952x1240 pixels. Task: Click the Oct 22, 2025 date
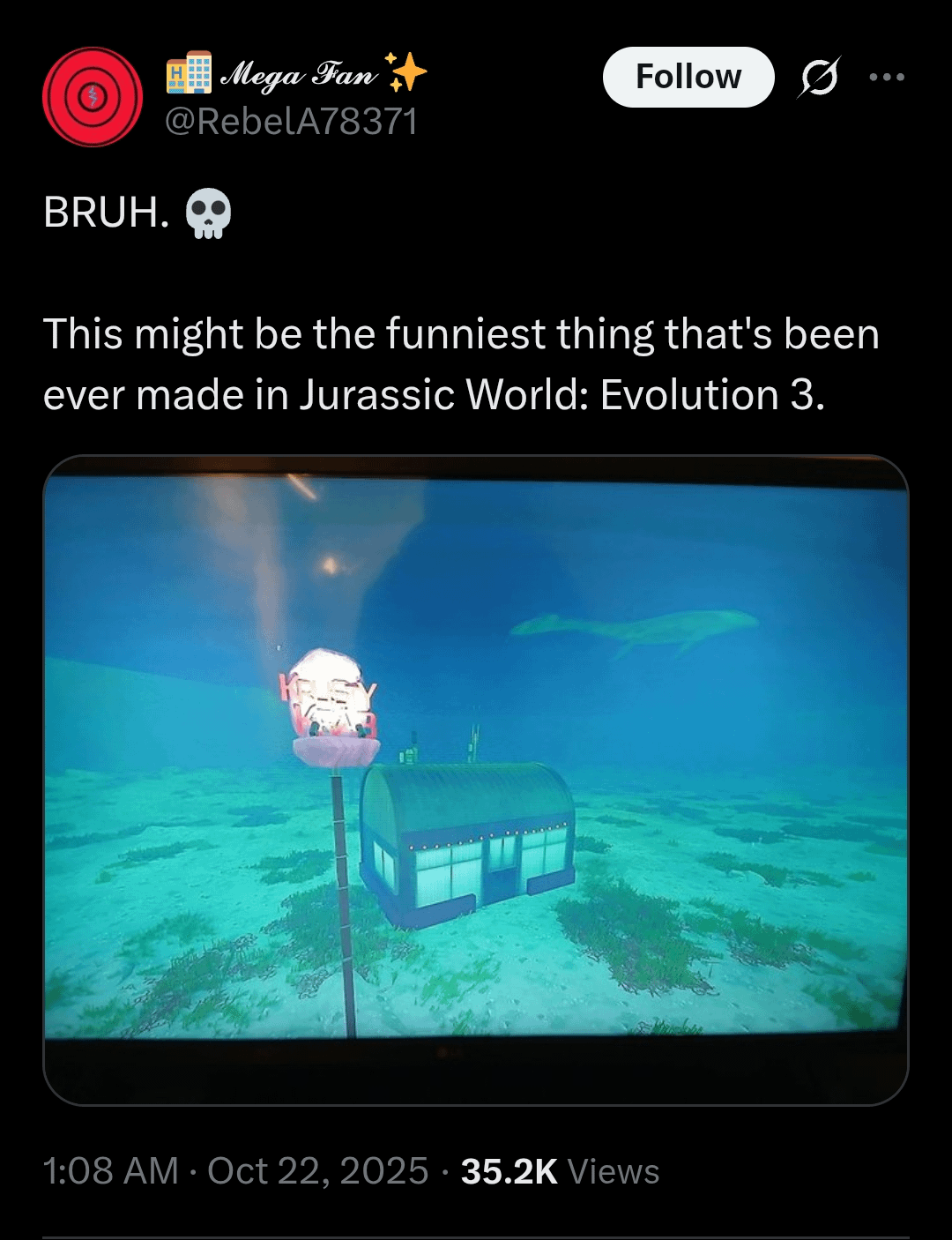click(x=318, y=1171)
